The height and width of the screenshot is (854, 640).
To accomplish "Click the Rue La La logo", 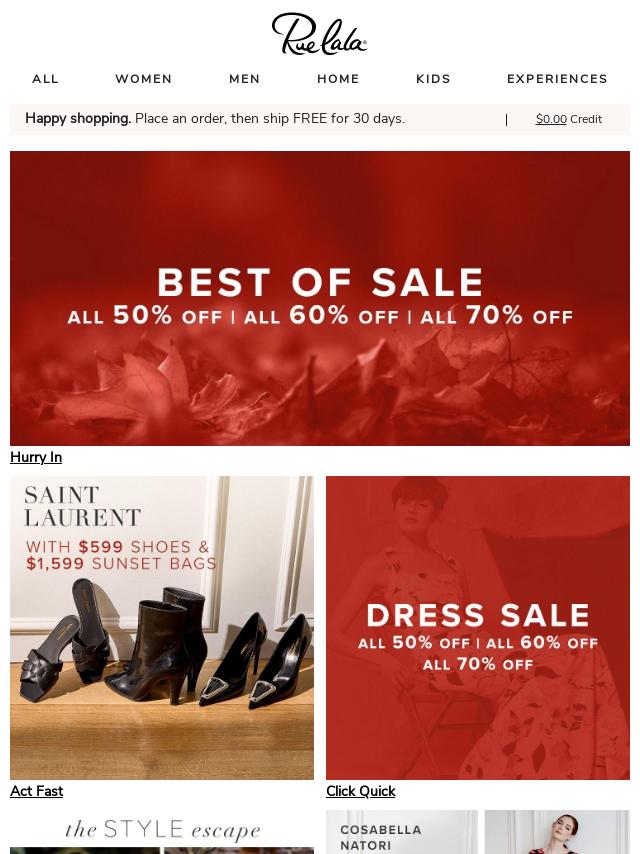I will click(319, 34).
